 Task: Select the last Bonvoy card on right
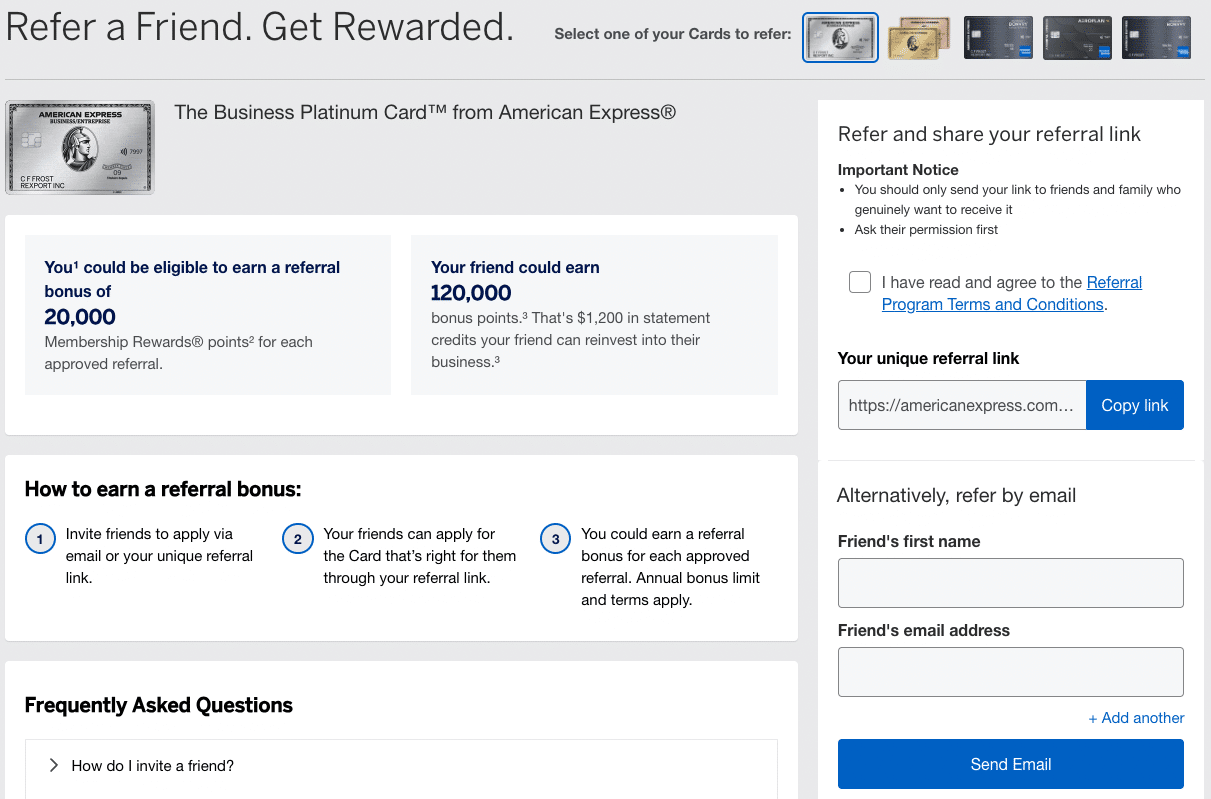1156,38
